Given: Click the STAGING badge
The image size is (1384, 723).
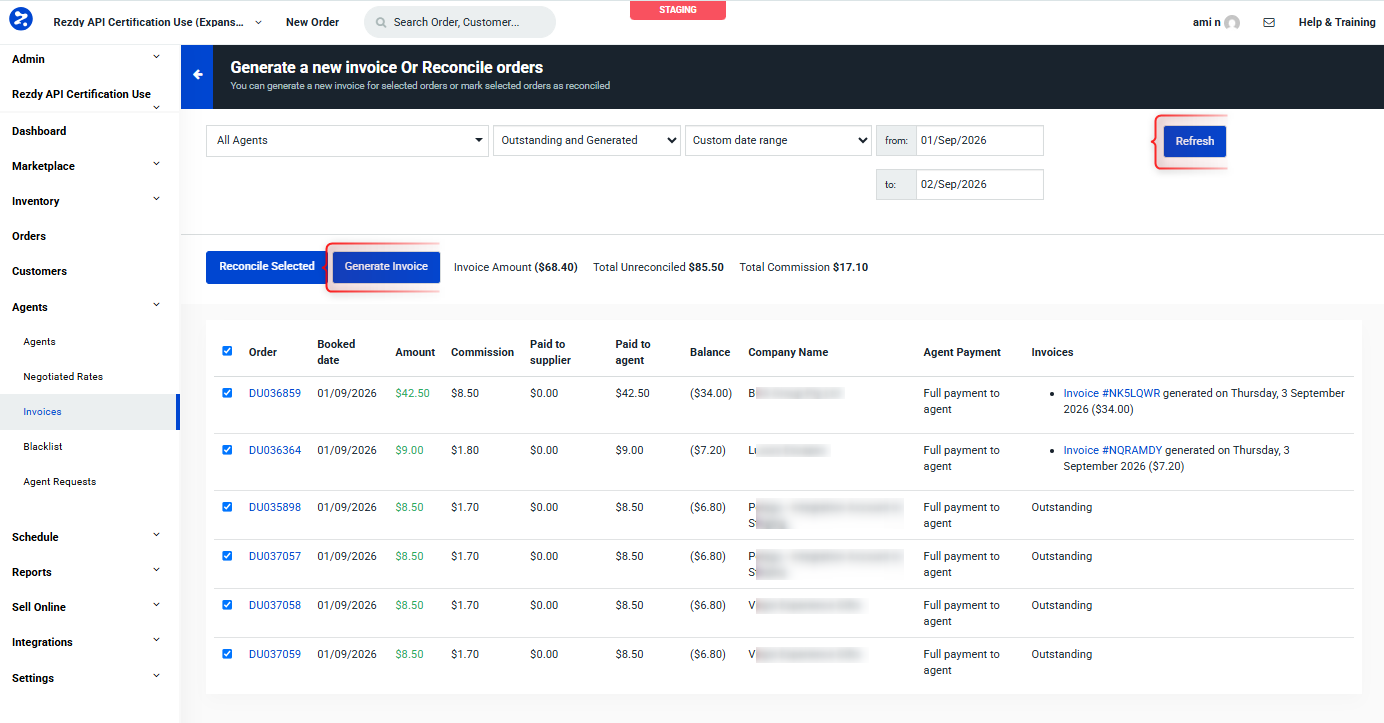Looking at the screenshot, I should [x=678, y=10].
